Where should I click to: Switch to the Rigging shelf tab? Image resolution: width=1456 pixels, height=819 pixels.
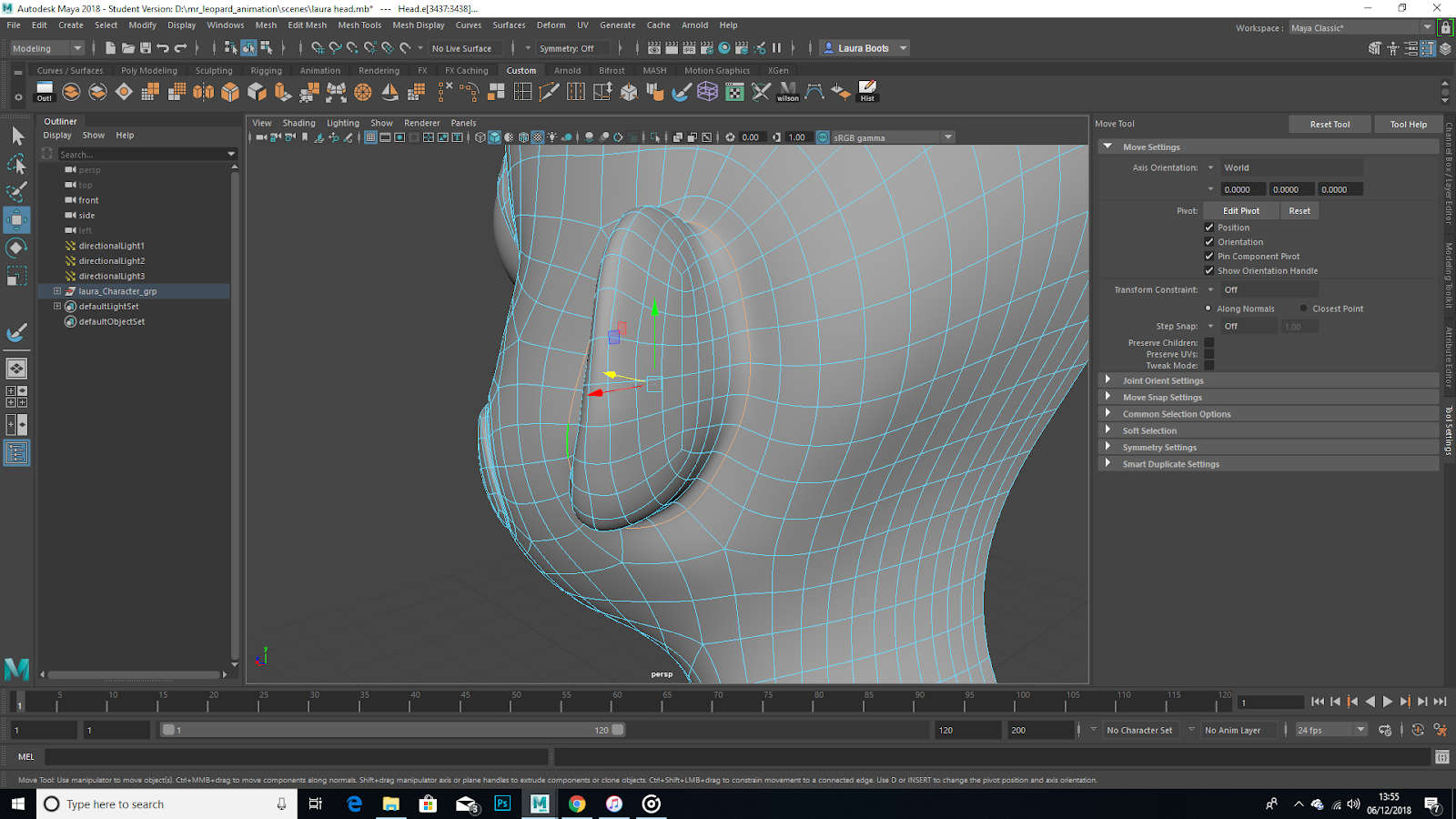(266, 70)
